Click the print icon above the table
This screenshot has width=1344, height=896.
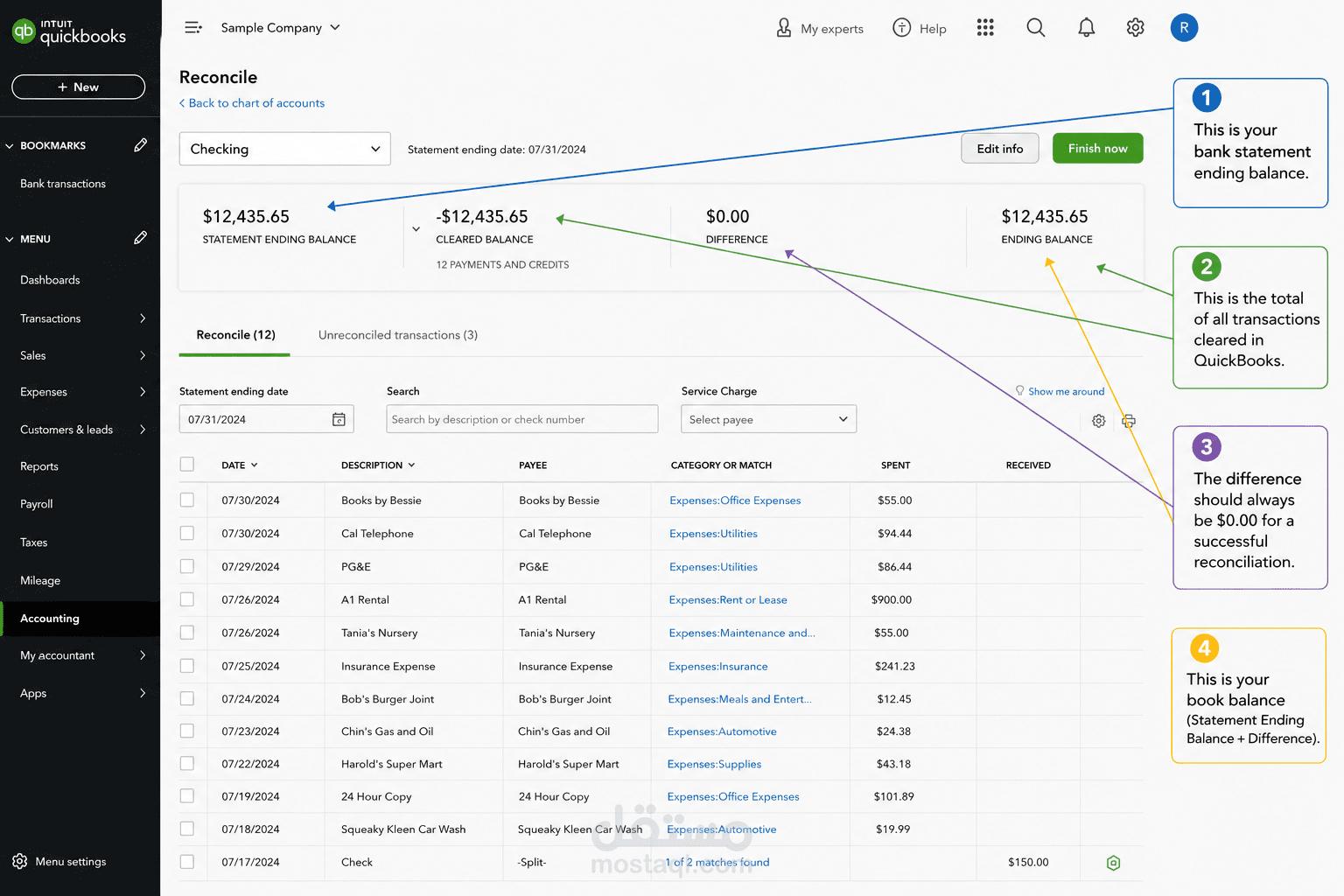[x=1129, y=421]
